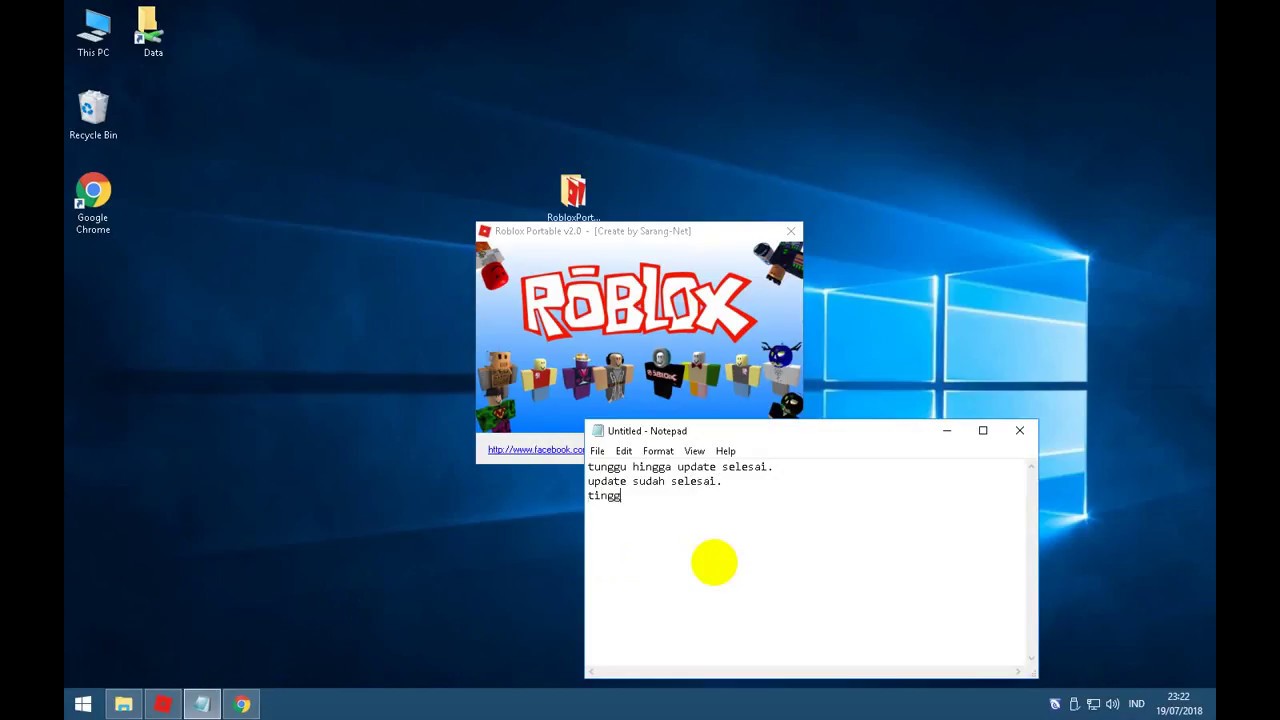The height and width of the screenshot is (720, 1280).
Task: Open the Notepad Format menu
Action: [658, 451]
